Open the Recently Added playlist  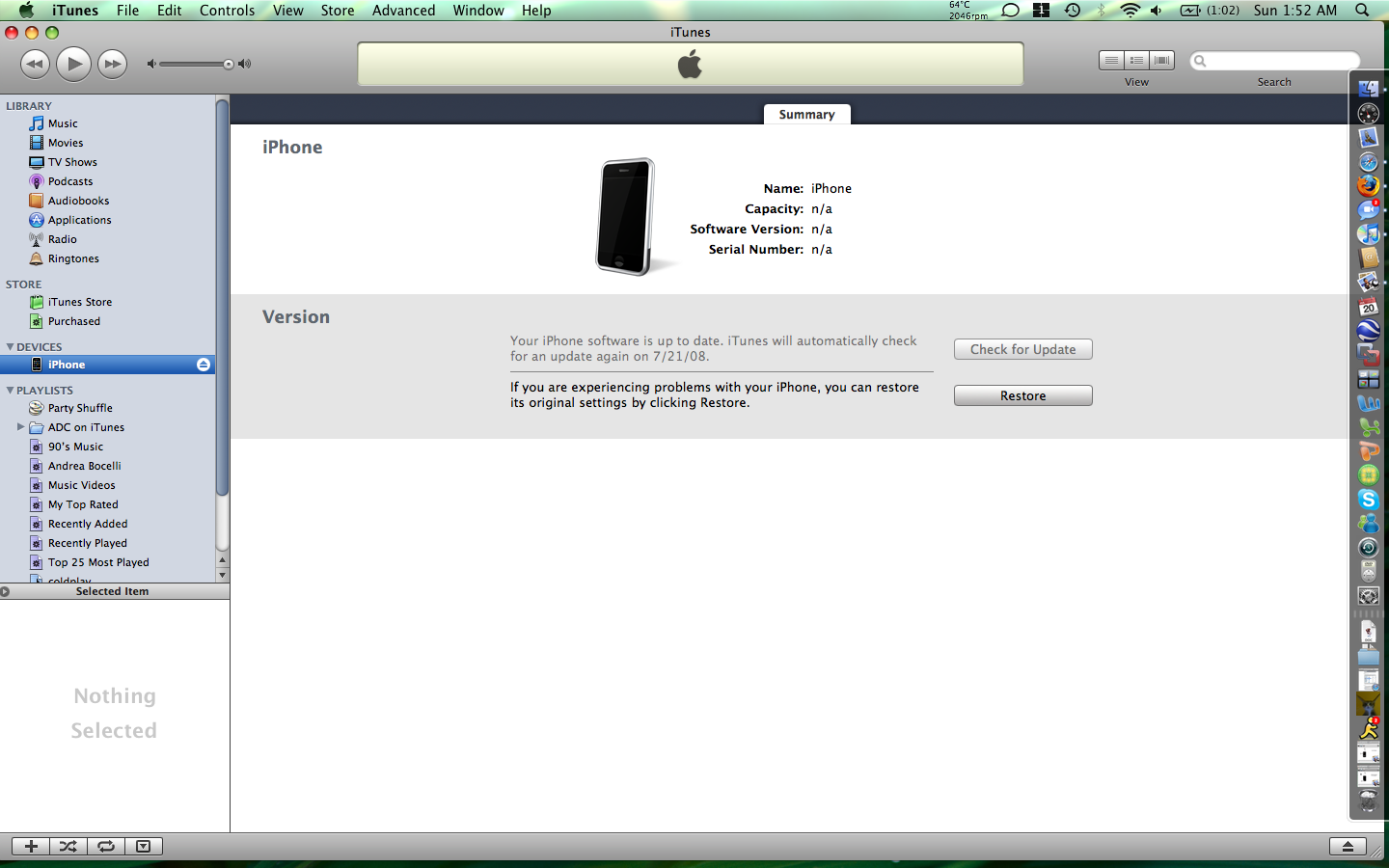pyautogui.click(x=87, y=524)
